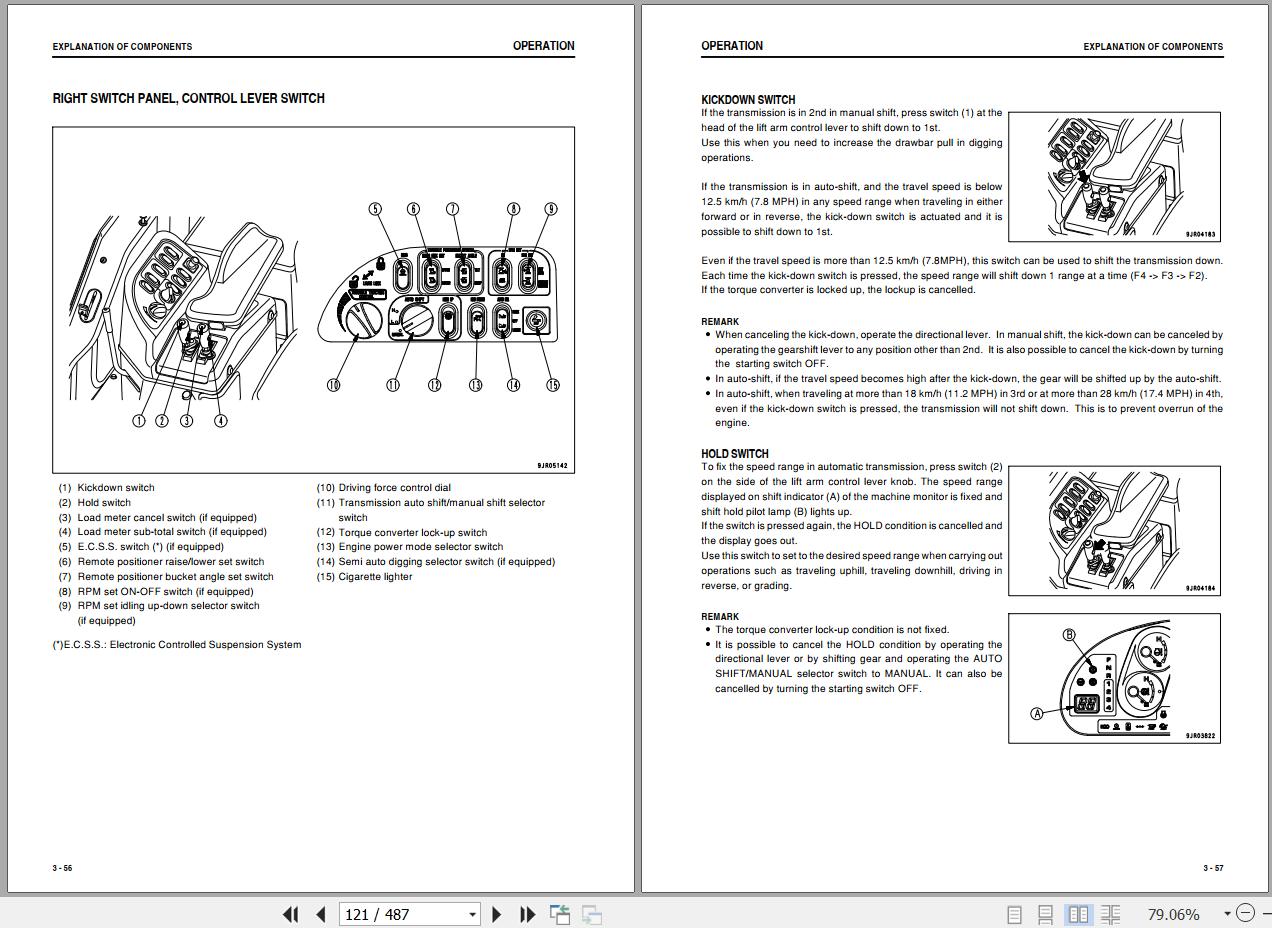Image resolution: width=1272 pixels, height=928 pixels.
Task: Open the zoom level dropdown arrow
Action: pyautogui.click(x=1227, y=914)
